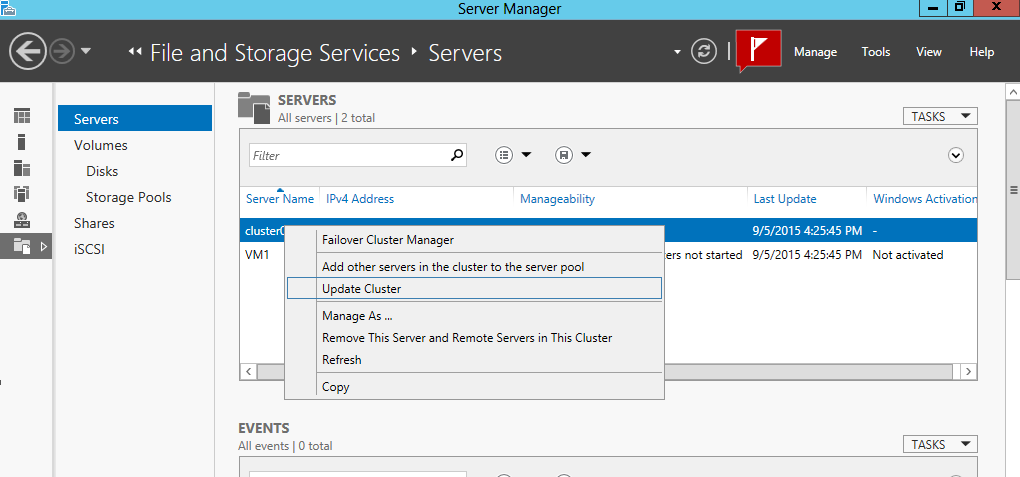The image size is (1020, 477).
Task: Choose Copy from the context menu
Action: click(474, 387)
